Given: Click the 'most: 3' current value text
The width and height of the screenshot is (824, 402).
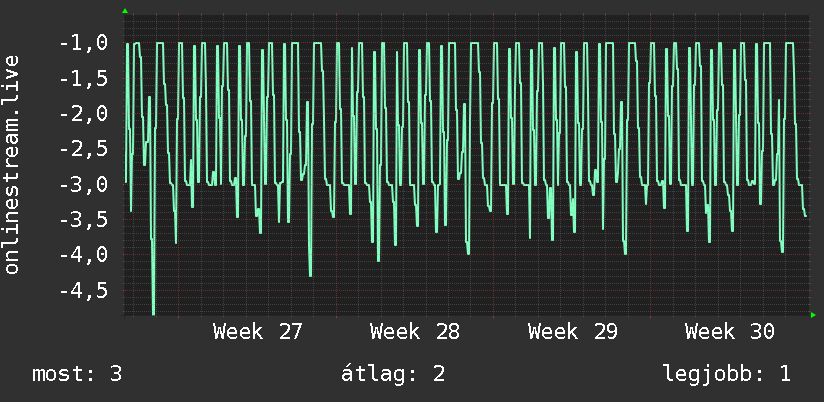Looking at the screenshot, I should (x=77, y=374).
